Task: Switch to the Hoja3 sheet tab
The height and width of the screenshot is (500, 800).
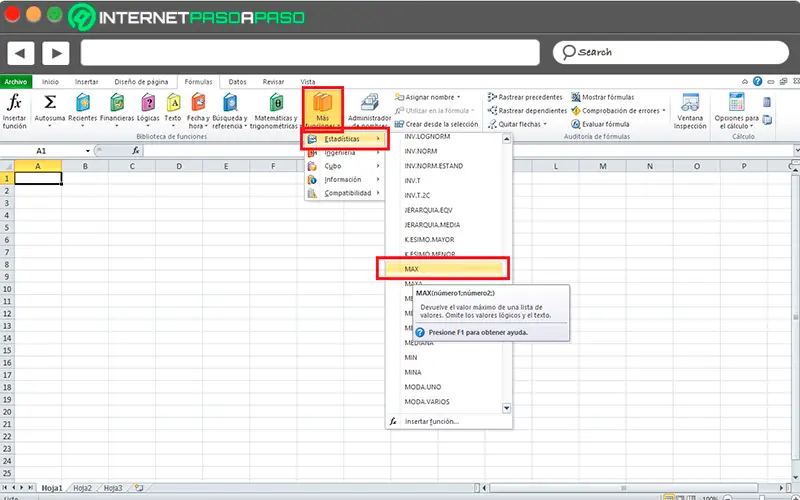Action: tap(113, 488)
